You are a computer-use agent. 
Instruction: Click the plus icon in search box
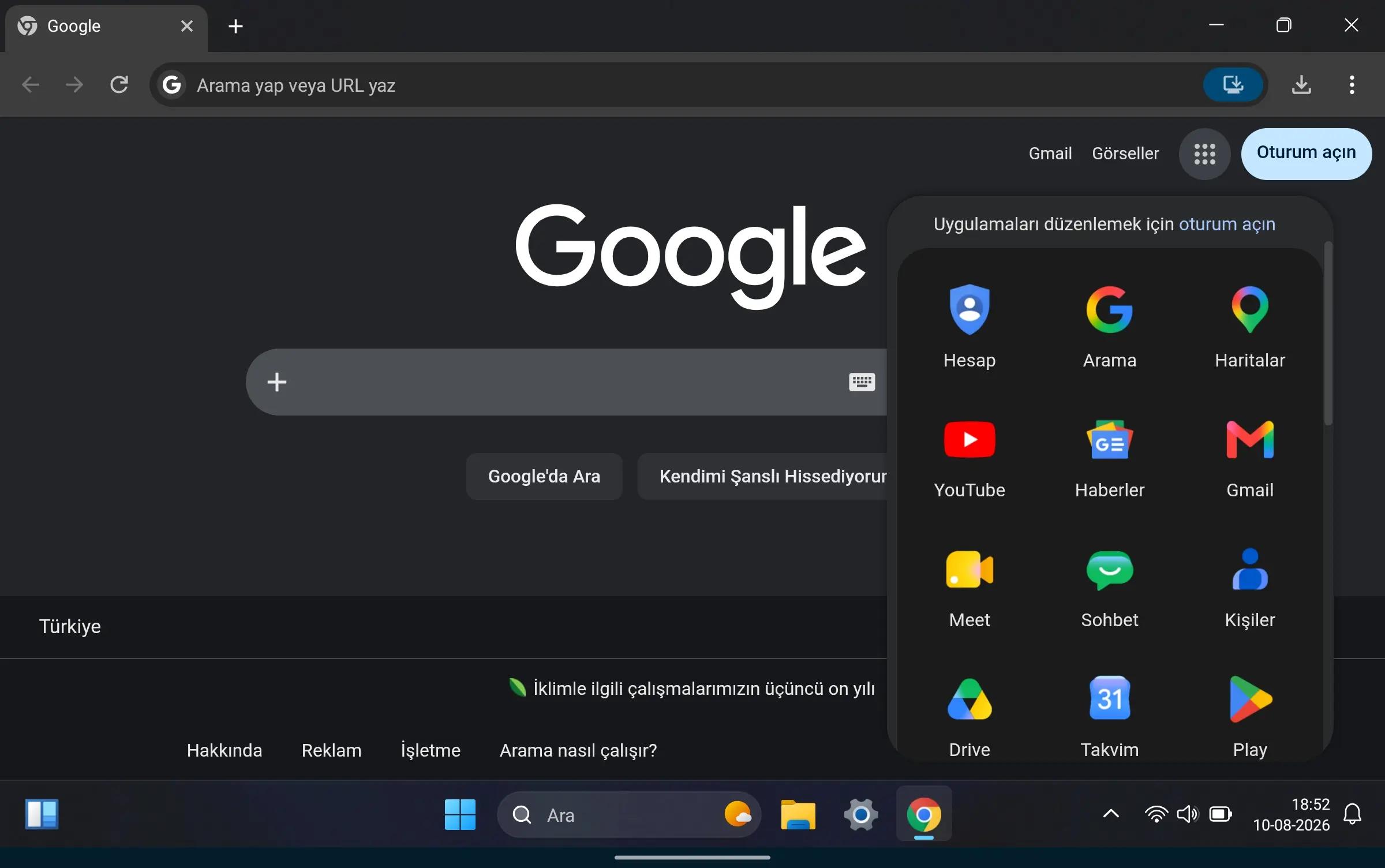[277, 381]
